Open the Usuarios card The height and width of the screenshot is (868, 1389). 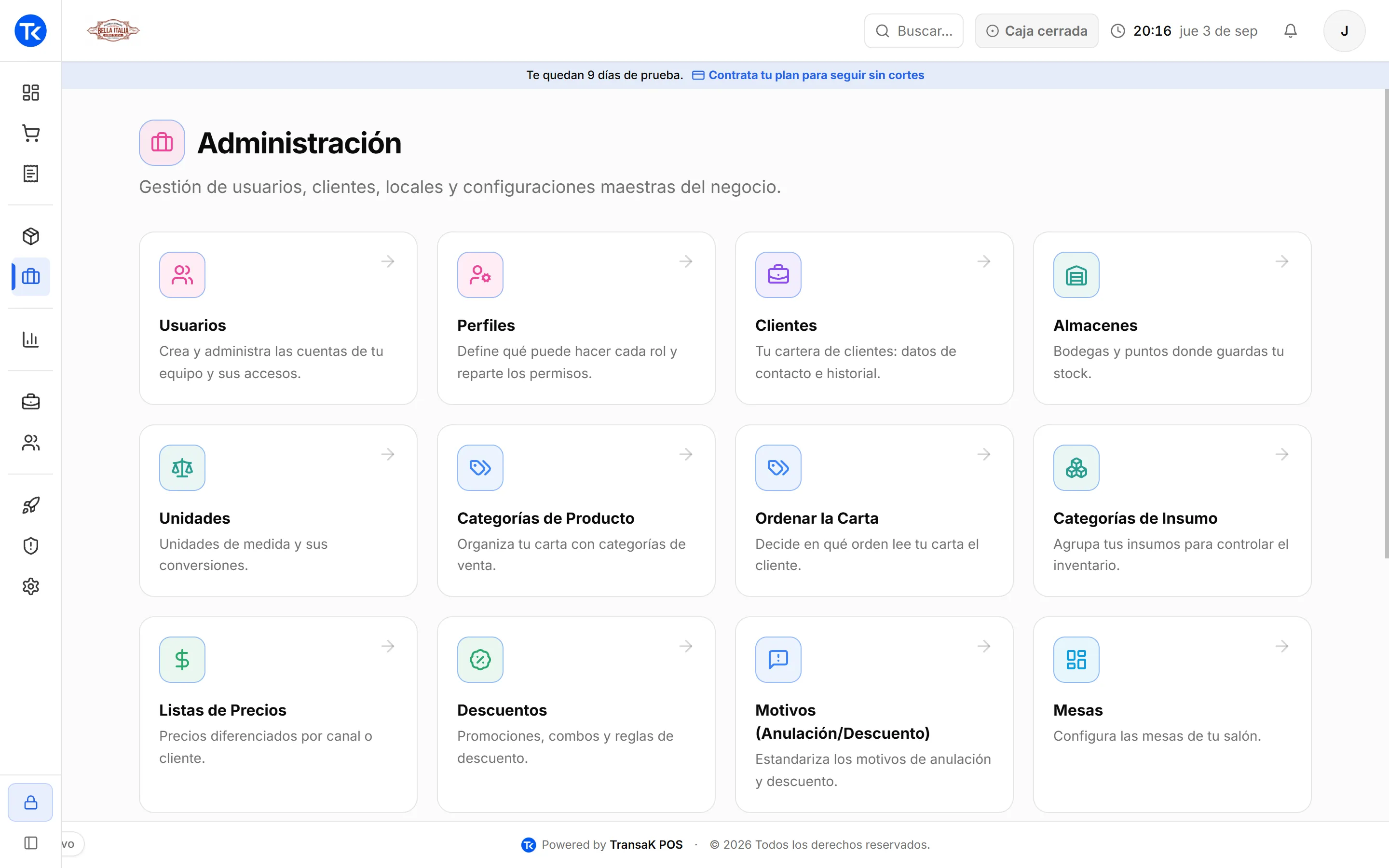278,318
